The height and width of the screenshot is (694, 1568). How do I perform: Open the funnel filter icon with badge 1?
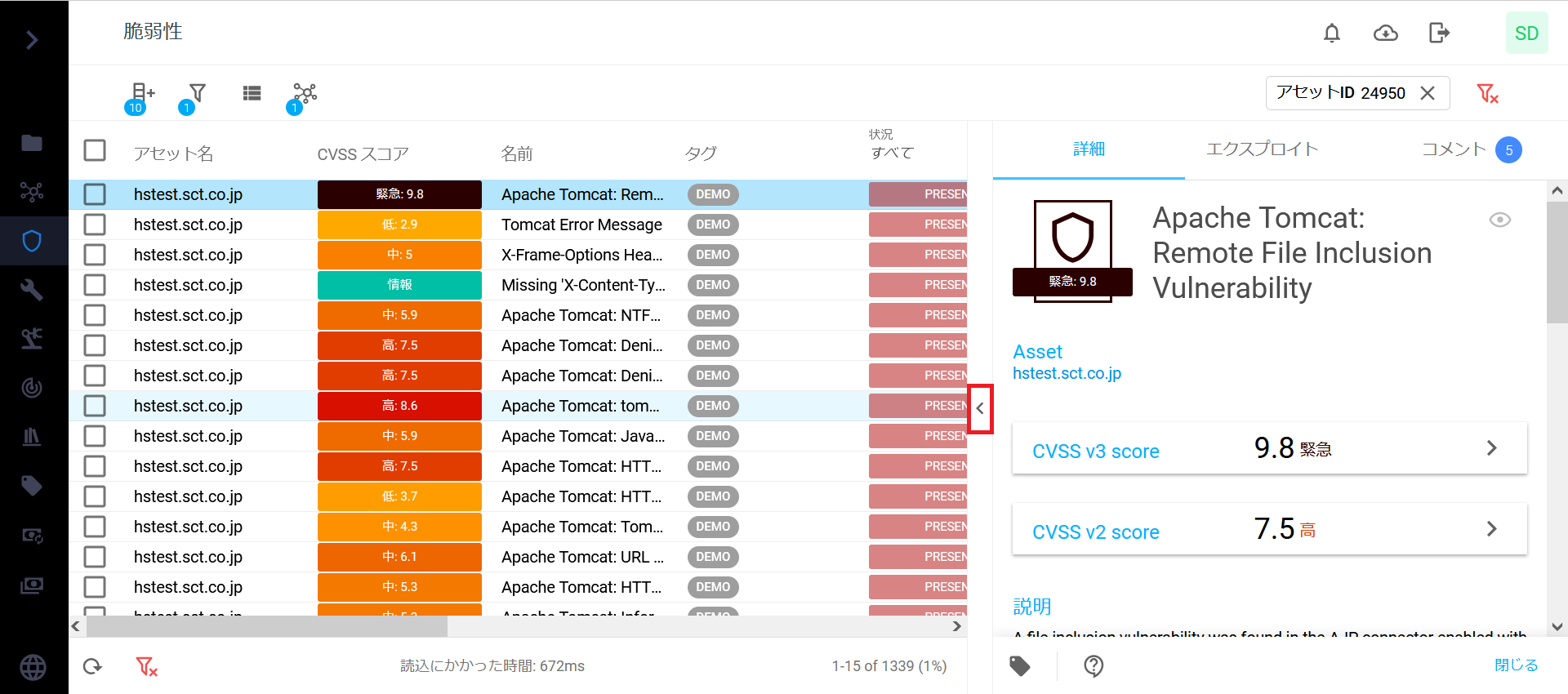tap(194, 96)
